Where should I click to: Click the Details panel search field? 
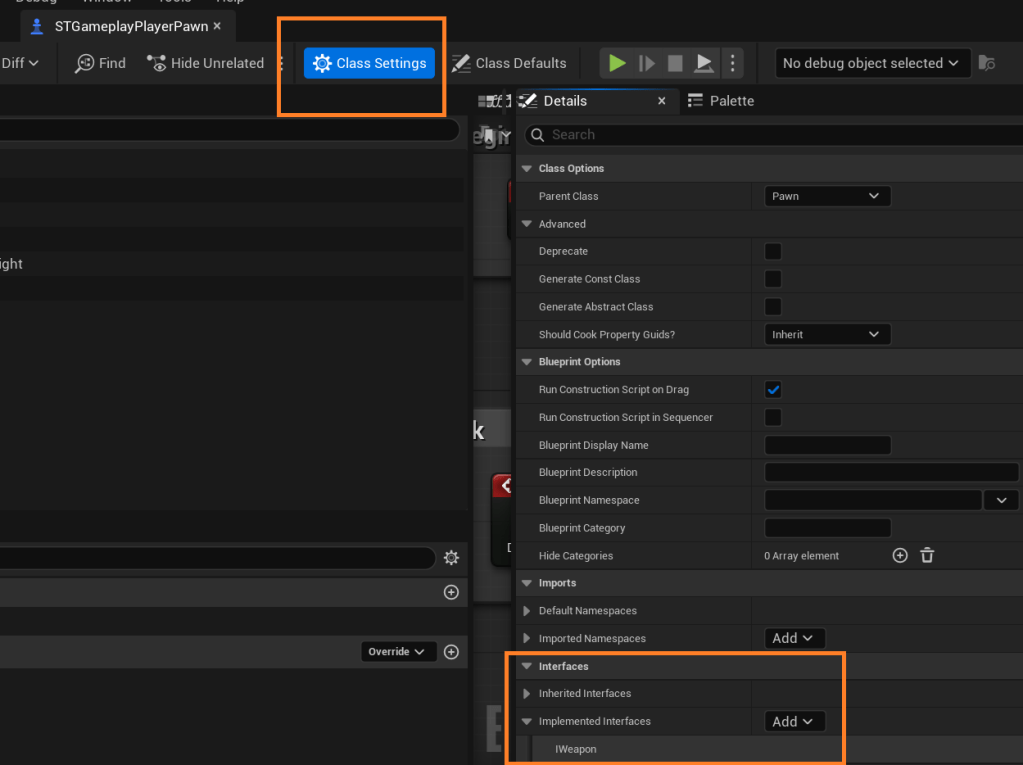coord(780,135)
